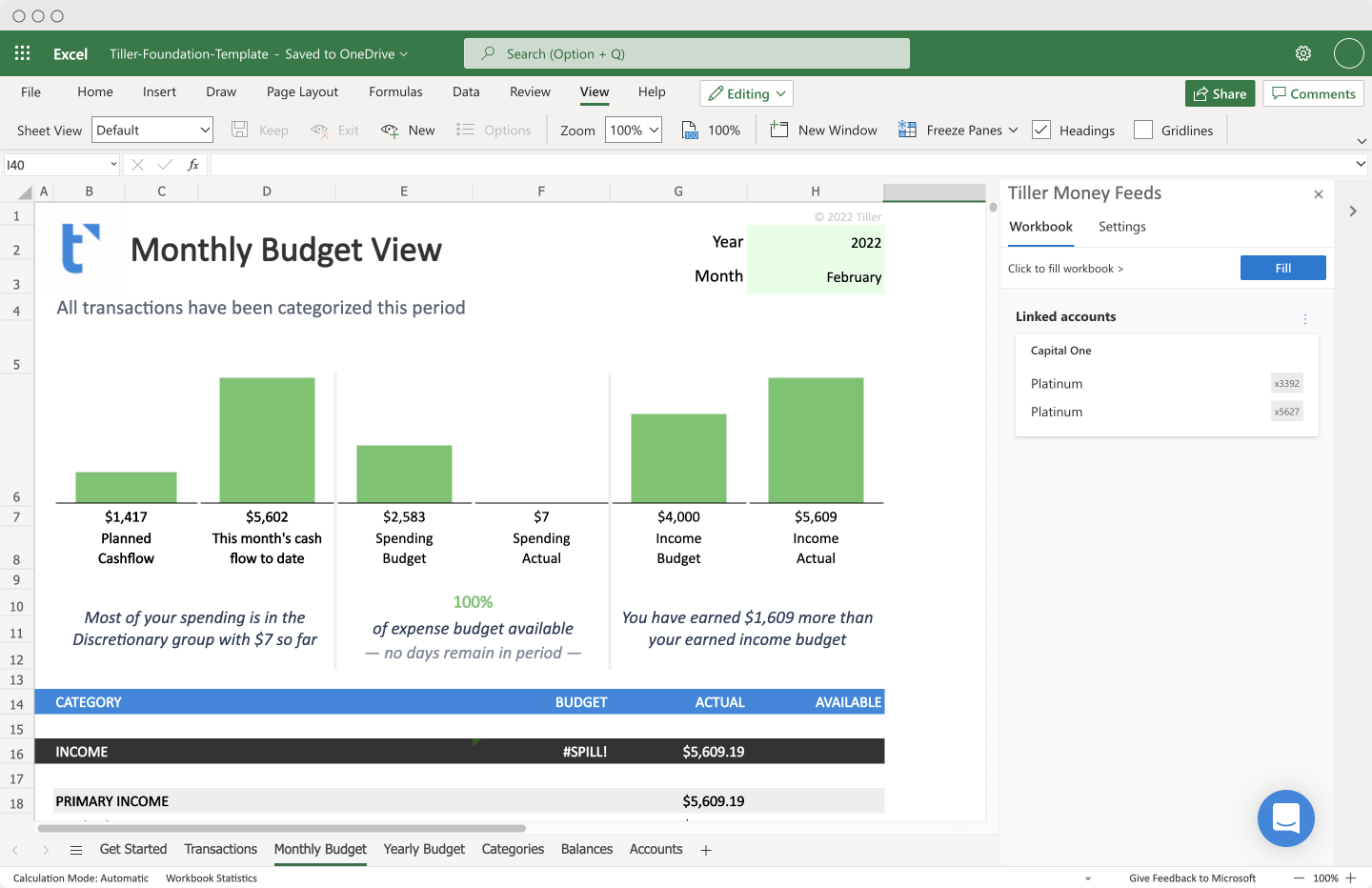Switch to the Yearly Budget sheet
Screen dimensions: 1372x888
(x=424, y=849)
